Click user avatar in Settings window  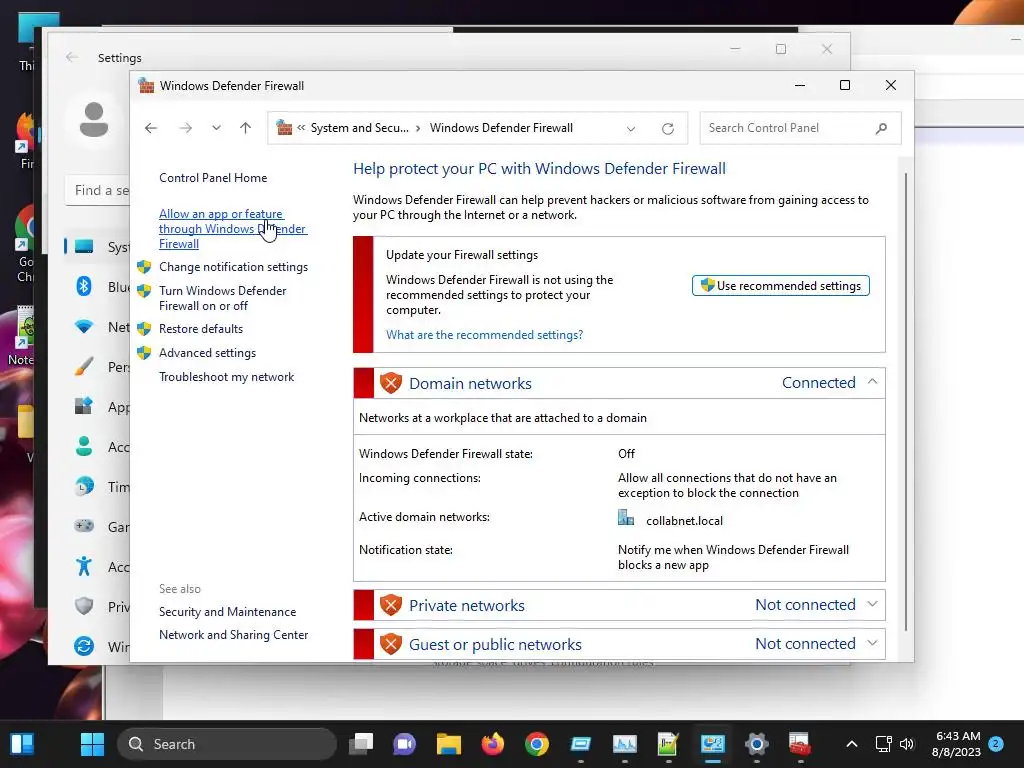pos(94,120)
